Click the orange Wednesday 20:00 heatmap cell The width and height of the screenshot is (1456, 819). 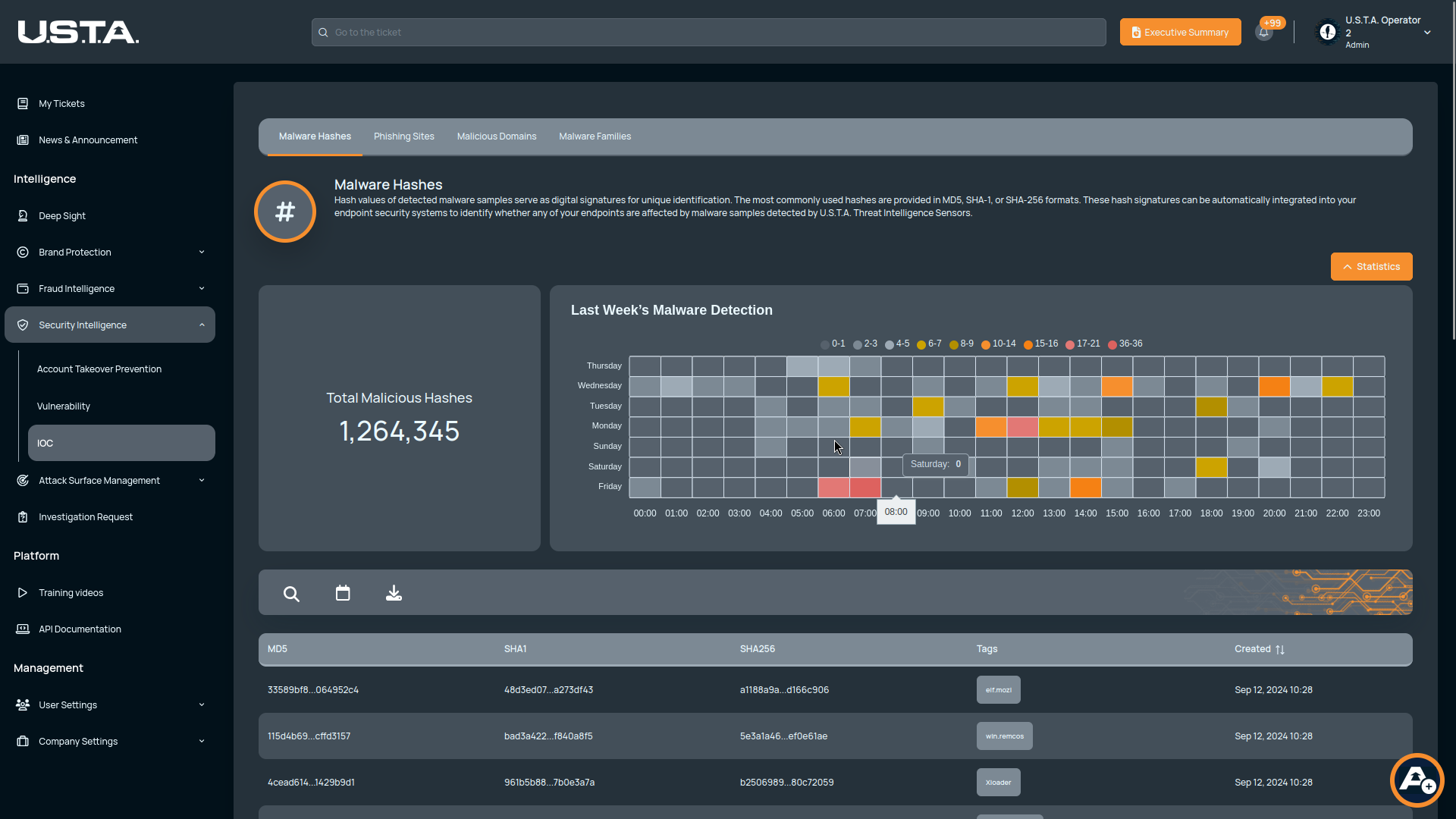coord(1274,387)
